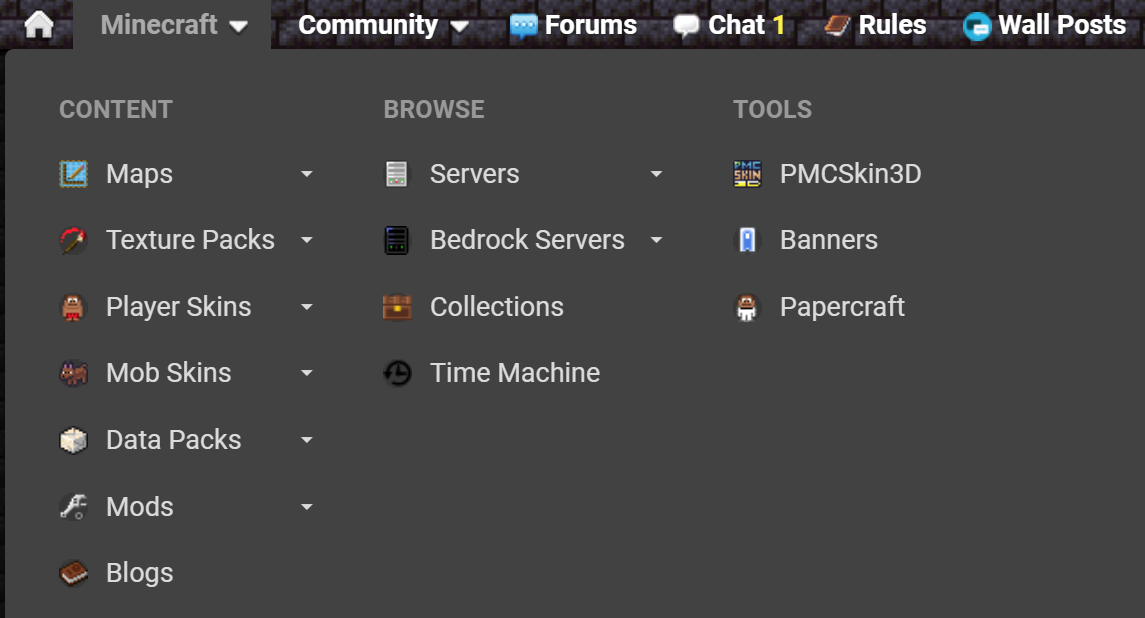The height and width of the screenshot is (618, 1145).
Task: Expand the Data Packs submenu arrow
Action: coord(307,440)
